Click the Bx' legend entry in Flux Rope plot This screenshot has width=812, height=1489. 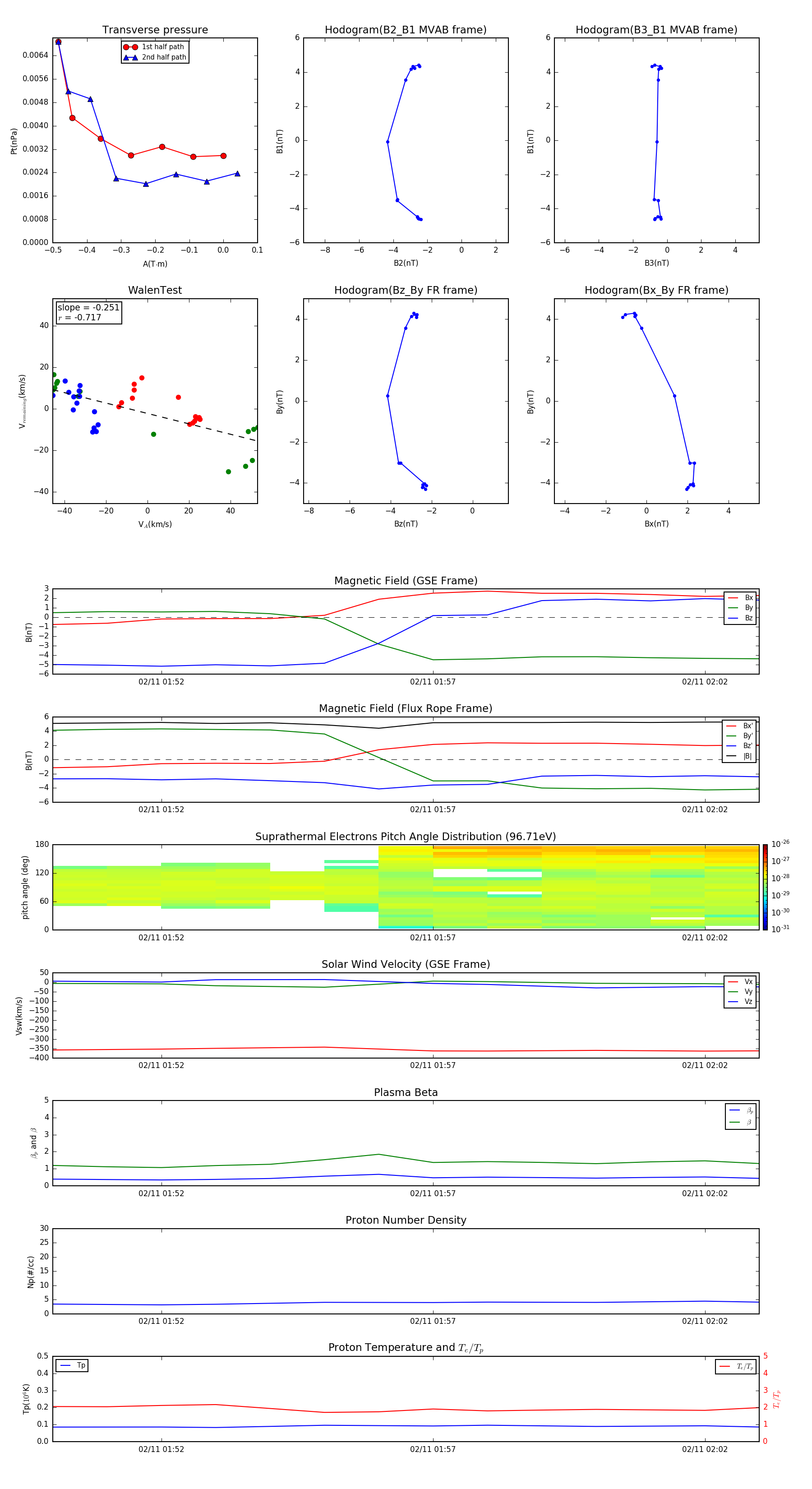coord(739,726)
